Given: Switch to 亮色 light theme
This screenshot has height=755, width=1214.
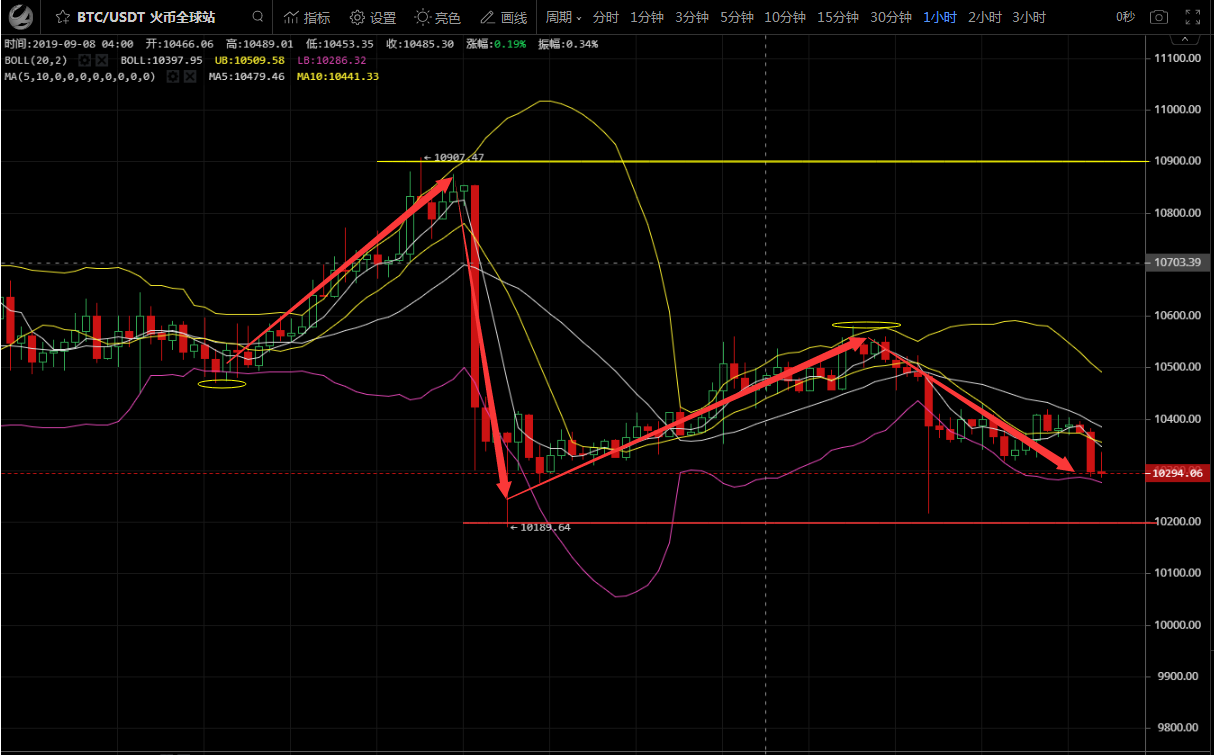Looking at the screenshot, I should pos(438,17).
